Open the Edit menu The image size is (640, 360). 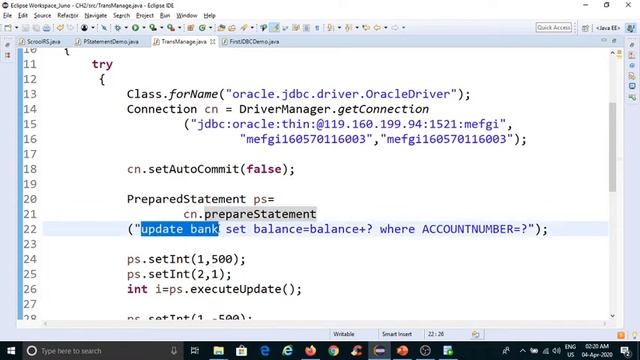22,16
